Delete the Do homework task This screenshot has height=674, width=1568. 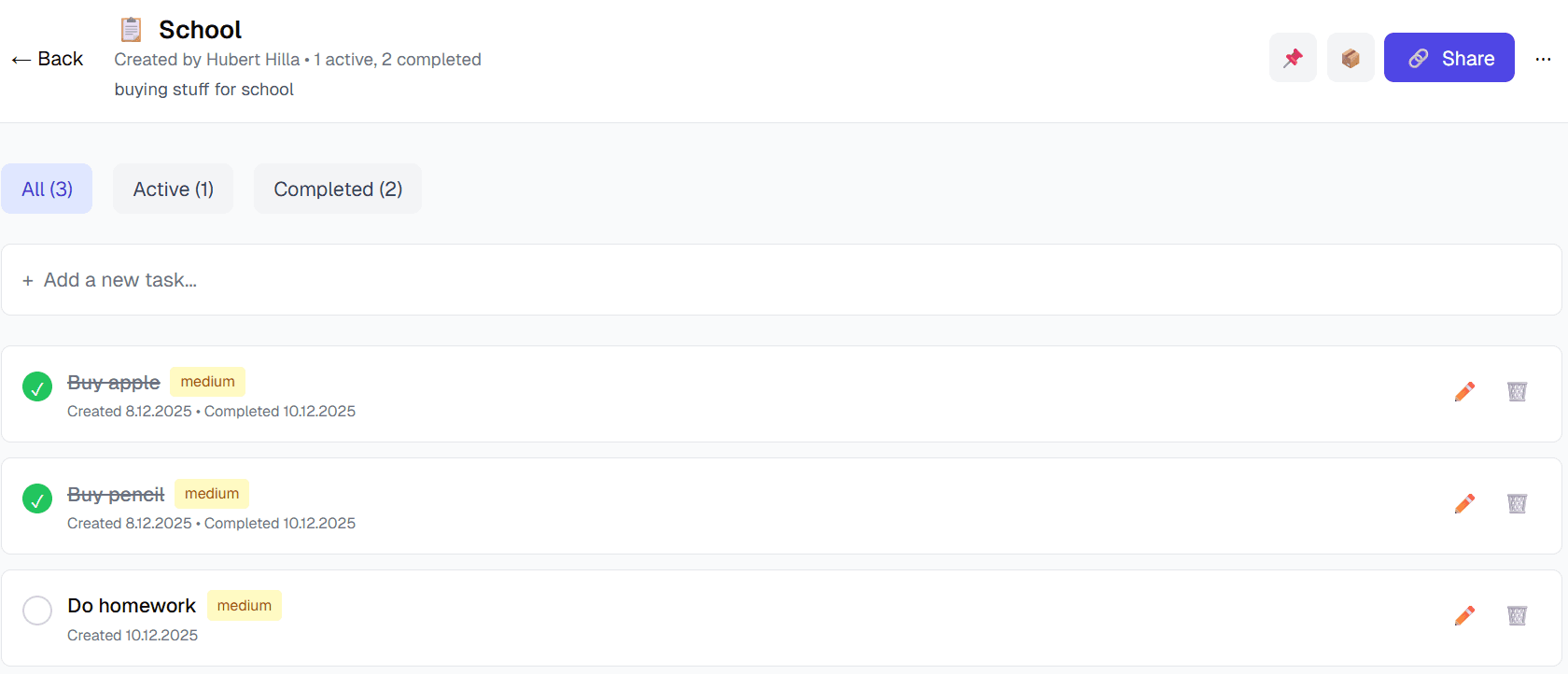pyautogui.click(x=1517, y=616)
